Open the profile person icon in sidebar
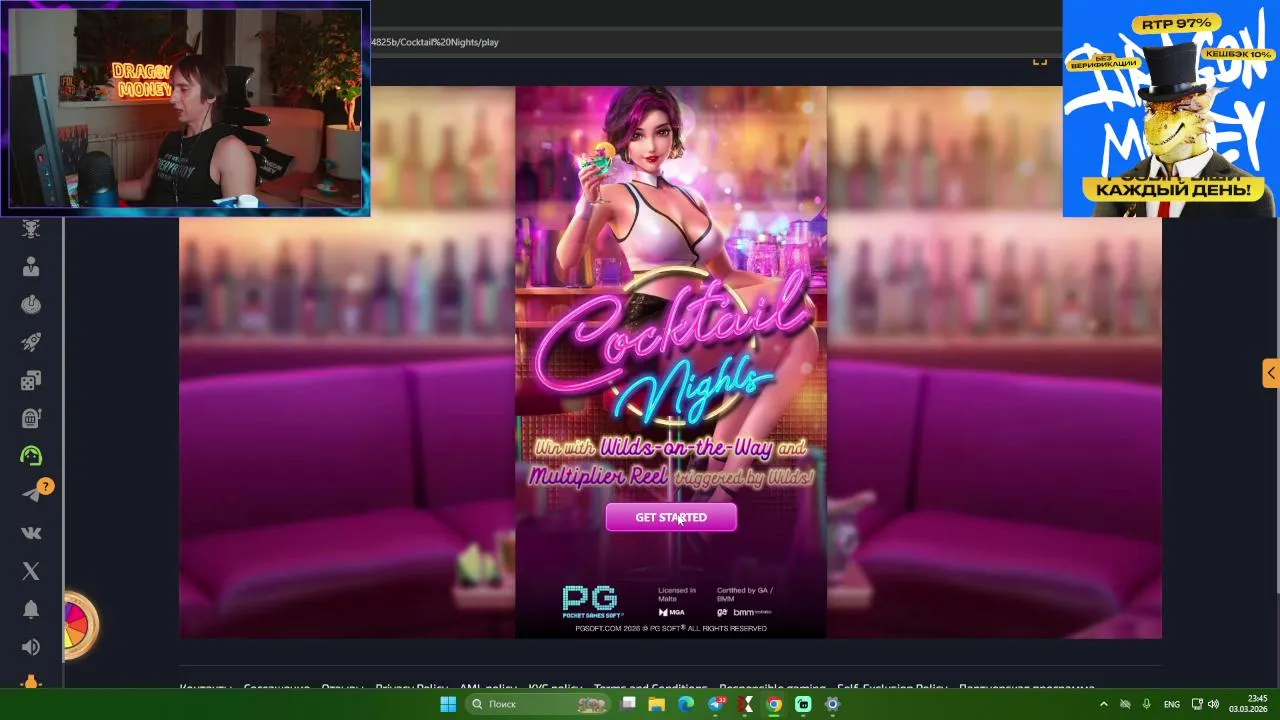This screenshot has height=720, width=1280. (31, 266)
